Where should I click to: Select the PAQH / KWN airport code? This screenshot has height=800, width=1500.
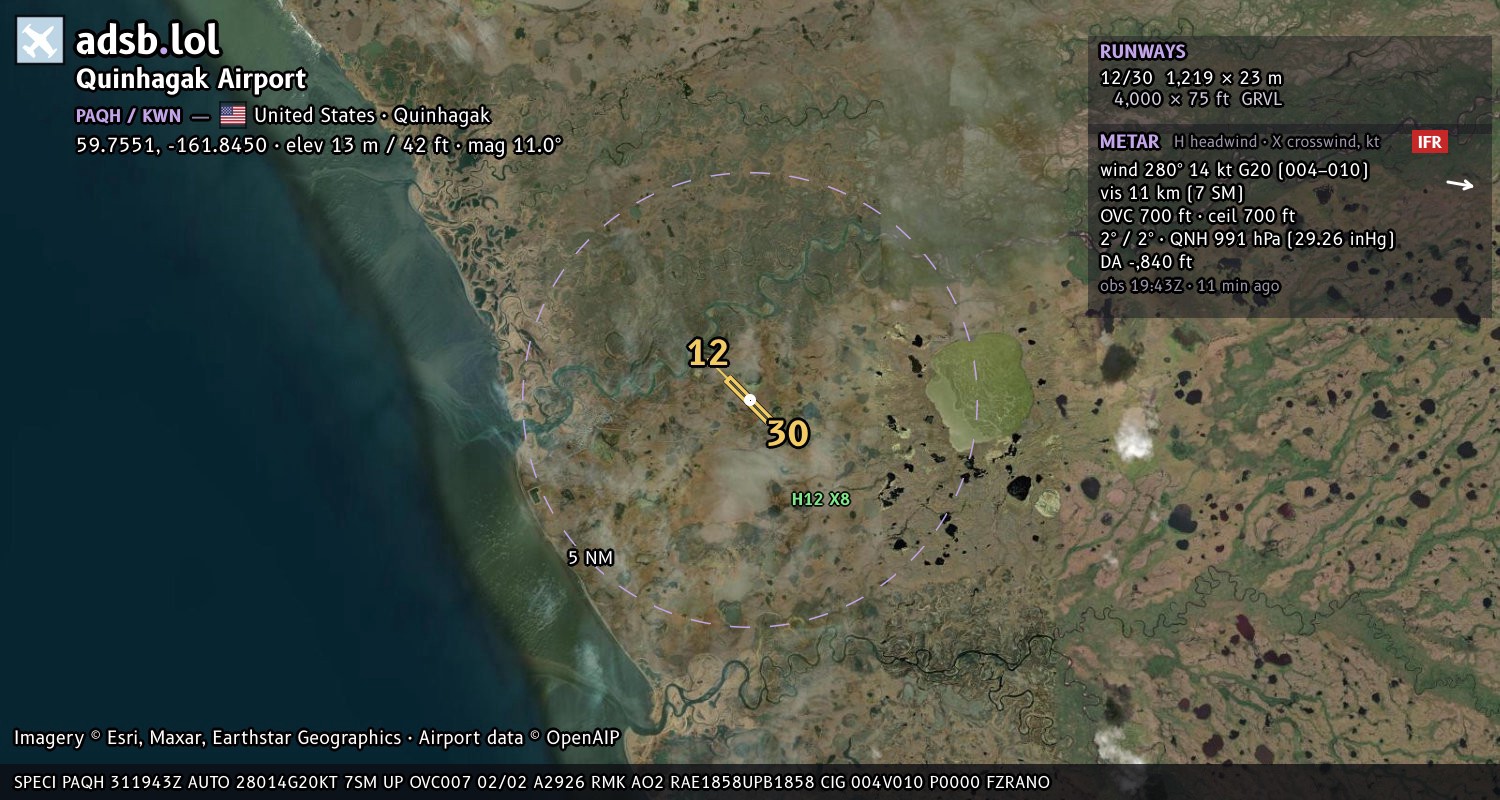tap(128, 115)
